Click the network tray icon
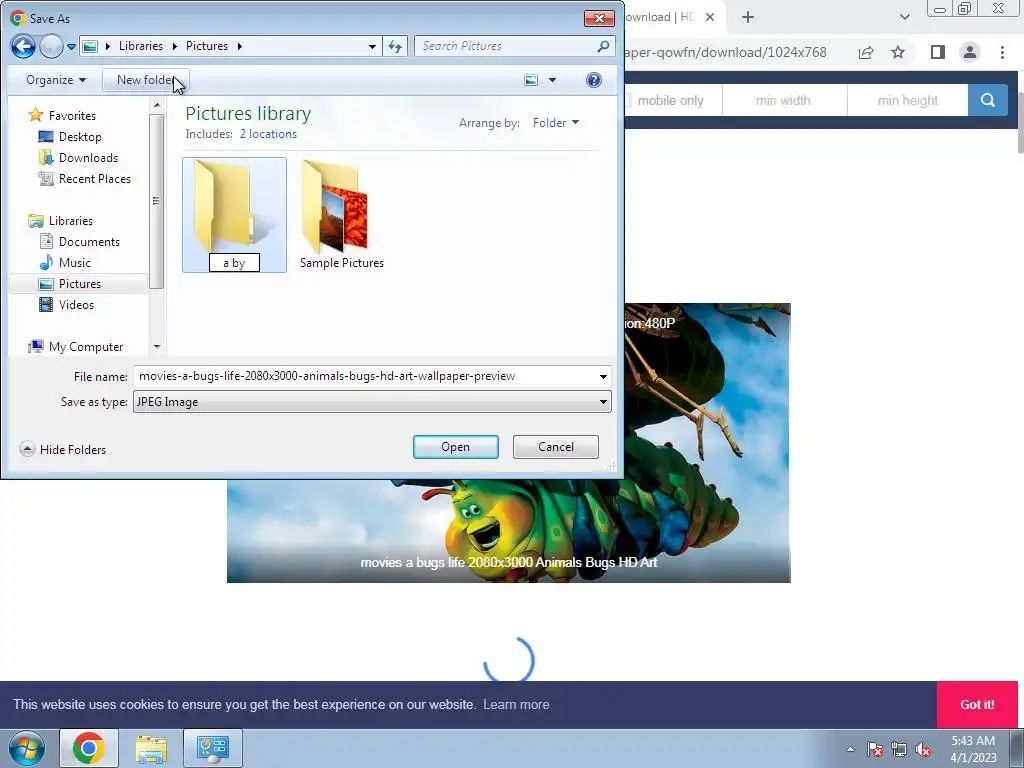Screen dimensions: 1024x768 [899, 749]
